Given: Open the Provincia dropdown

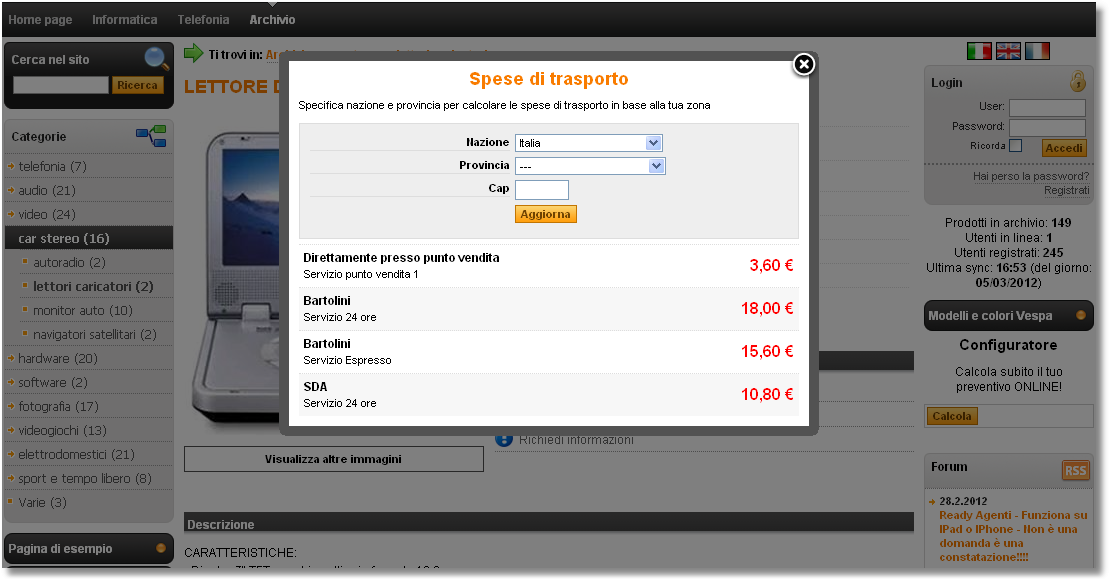Looking at the screenshot, I should [x=590, y=166].
